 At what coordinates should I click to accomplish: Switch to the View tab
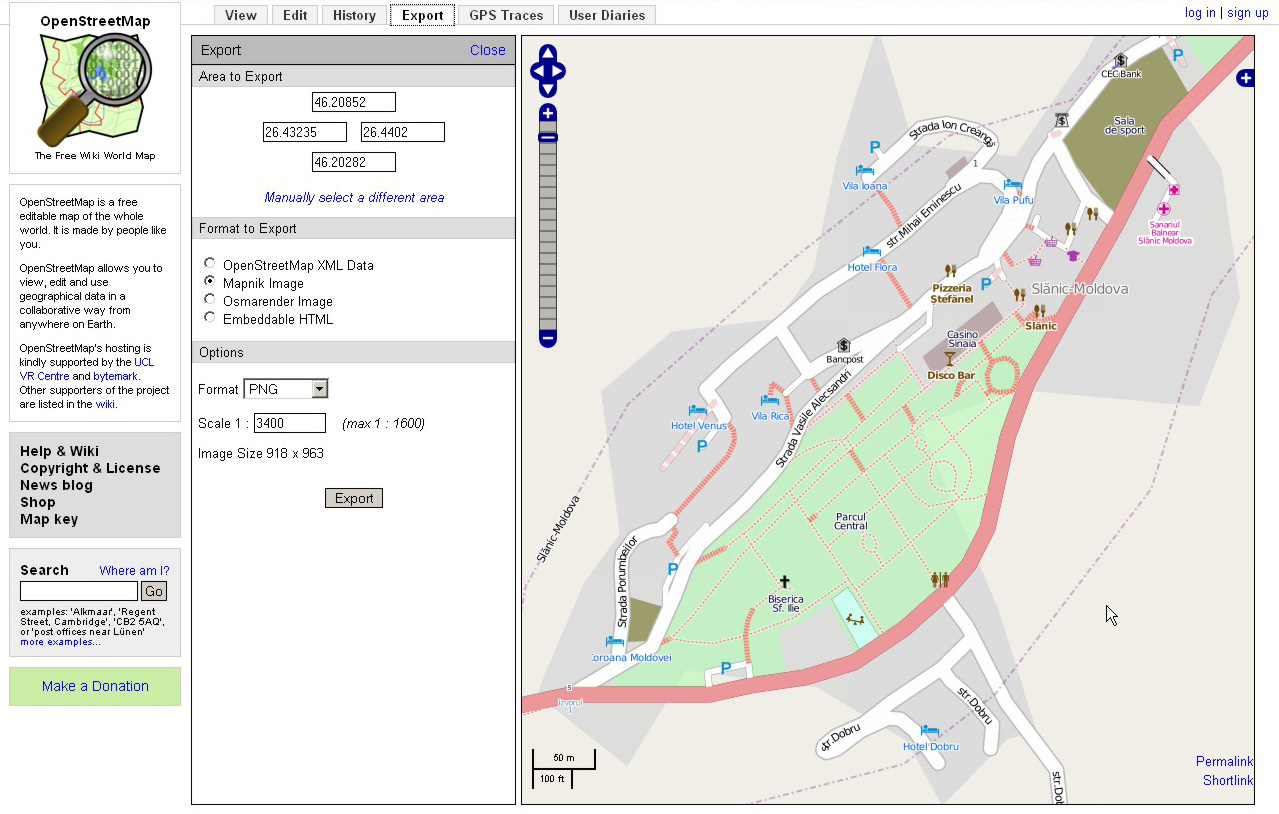click(241, 15)
